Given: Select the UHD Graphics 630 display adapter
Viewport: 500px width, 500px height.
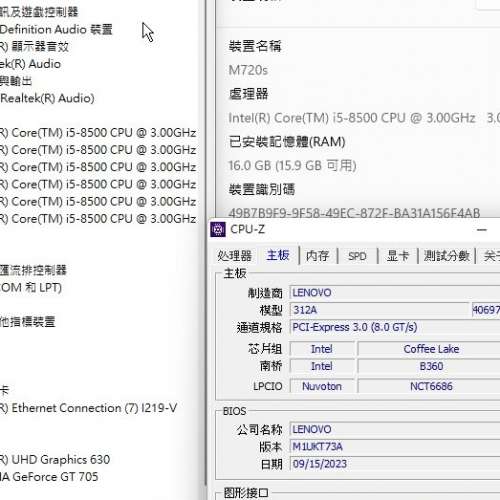Looking at the screenshot, I should (55, 460).
